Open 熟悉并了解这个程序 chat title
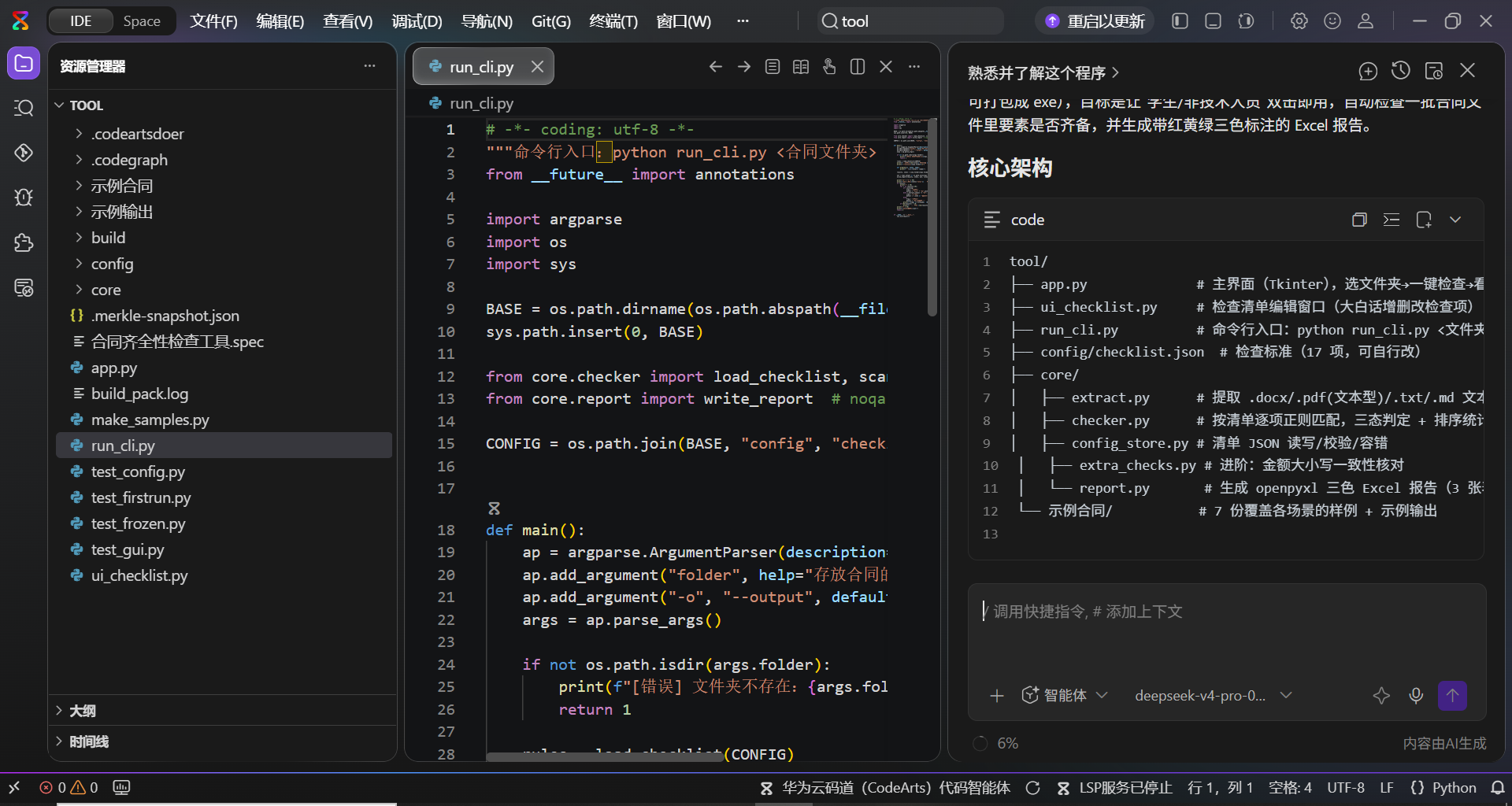 click(1043, 73)
